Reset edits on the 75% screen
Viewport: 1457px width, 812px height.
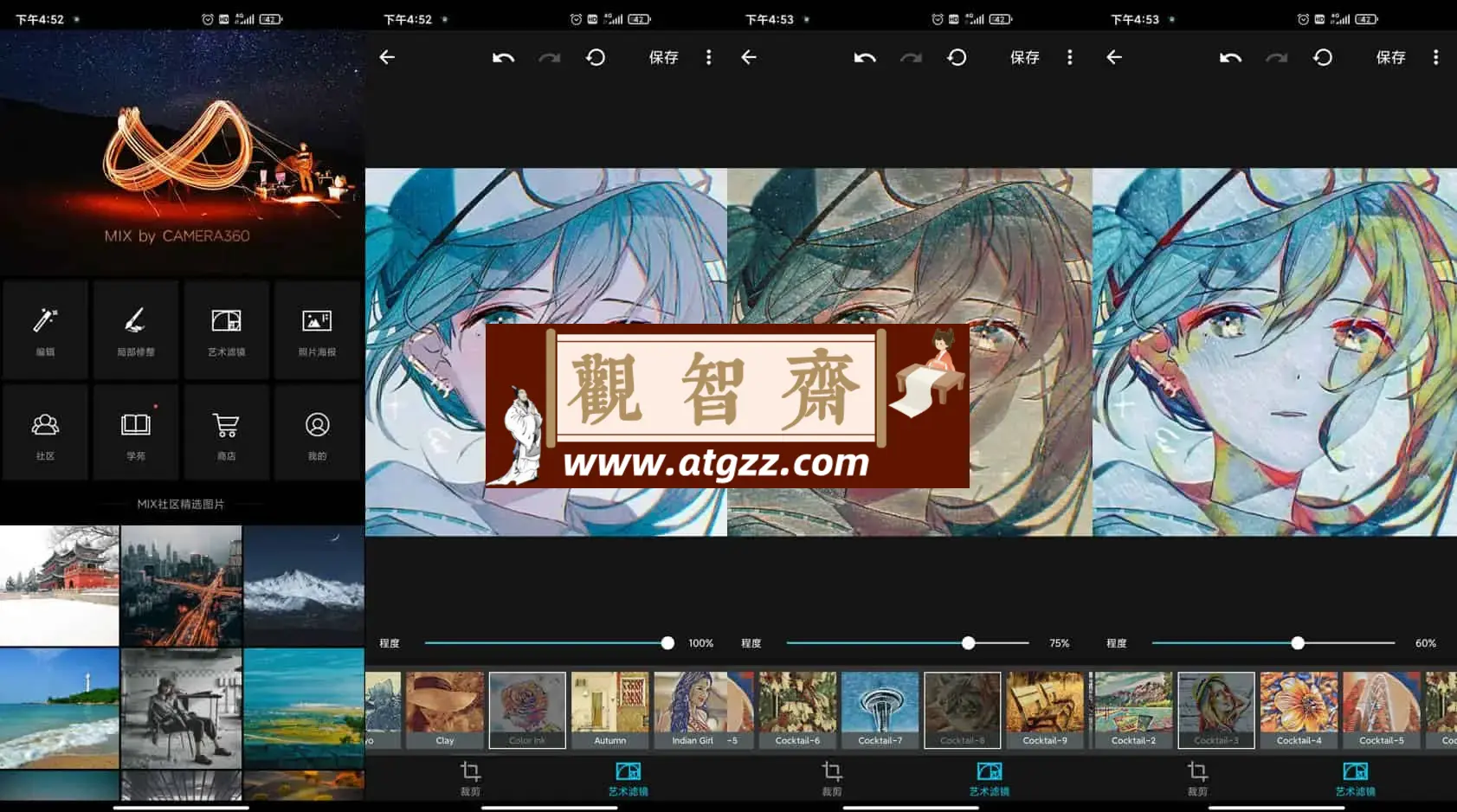[x=957, y=57]
